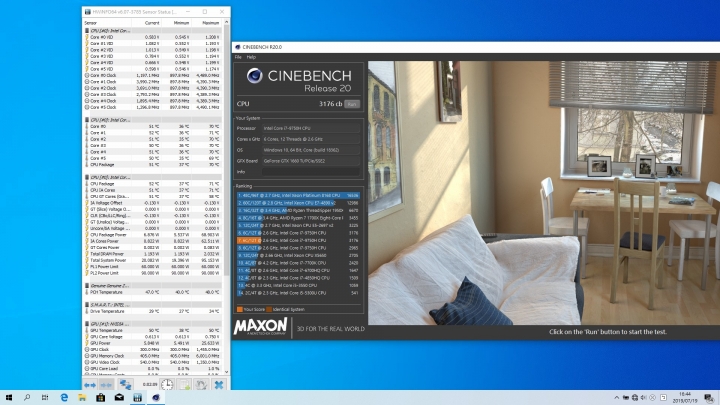Select the Core i5-5300U ranking entry
This screenshot has height=405, width=720.
coord(298,292)
